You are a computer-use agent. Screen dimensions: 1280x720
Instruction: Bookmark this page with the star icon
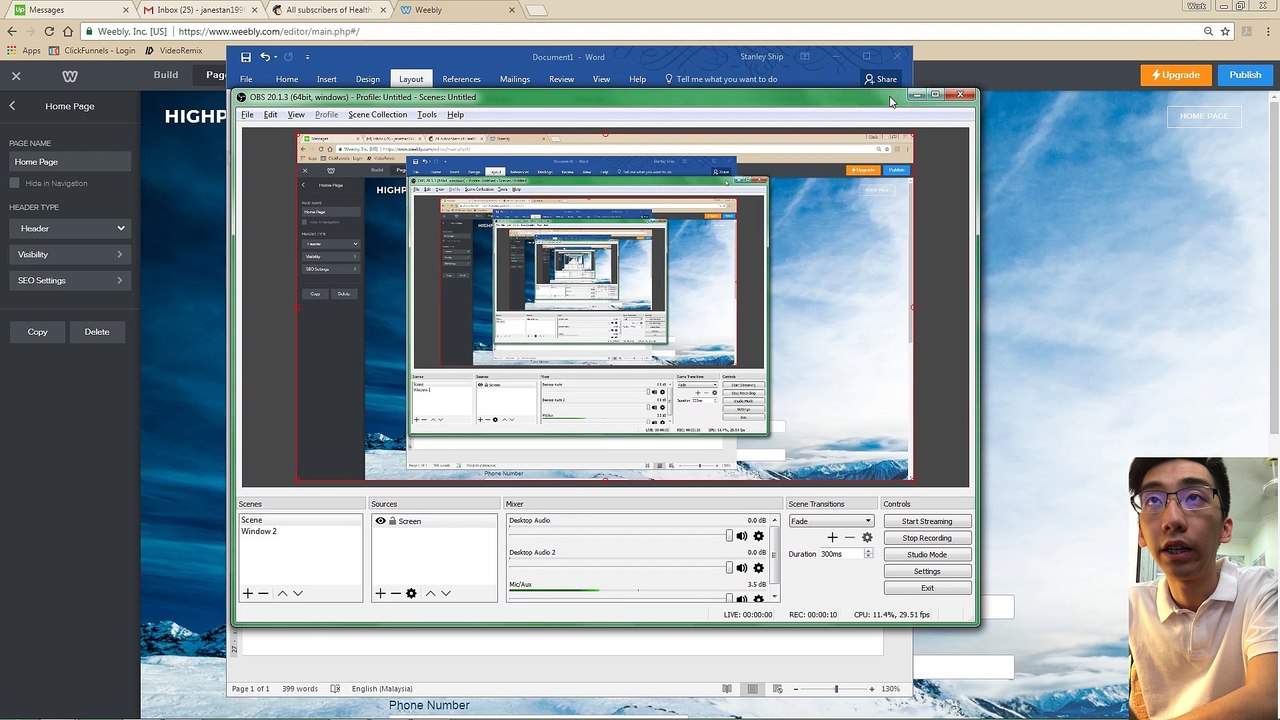[x=1225, y=31]
